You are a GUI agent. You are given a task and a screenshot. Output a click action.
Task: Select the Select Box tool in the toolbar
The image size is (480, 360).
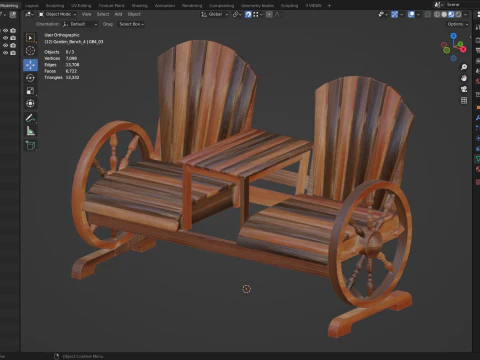pos(30,38)
